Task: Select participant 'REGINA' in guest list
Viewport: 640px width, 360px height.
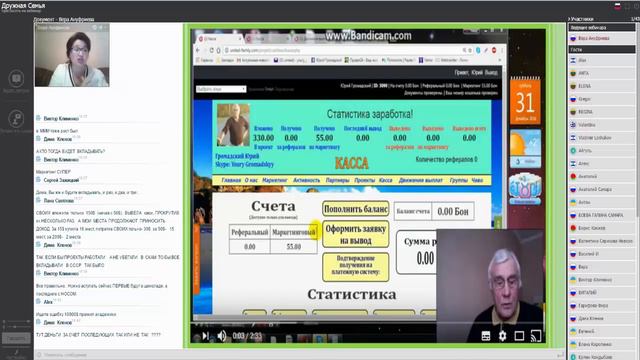Action: click(602, 112)
